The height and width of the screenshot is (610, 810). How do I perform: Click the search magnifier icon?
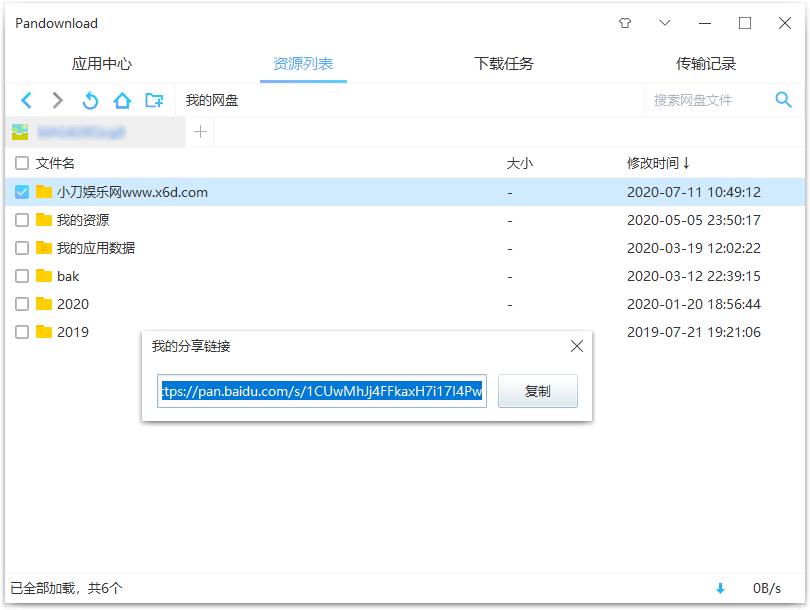784,99
